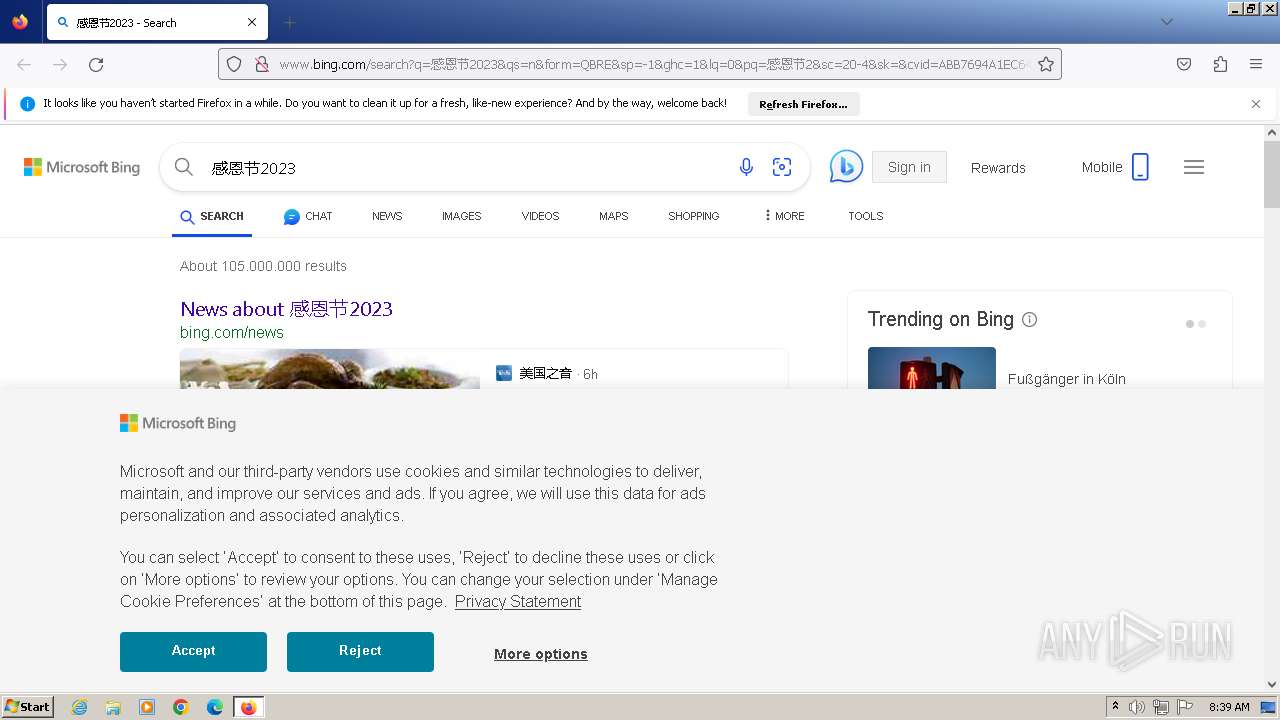
Task: Open Firefox extensions puzzle icon
Action: 1220,64
